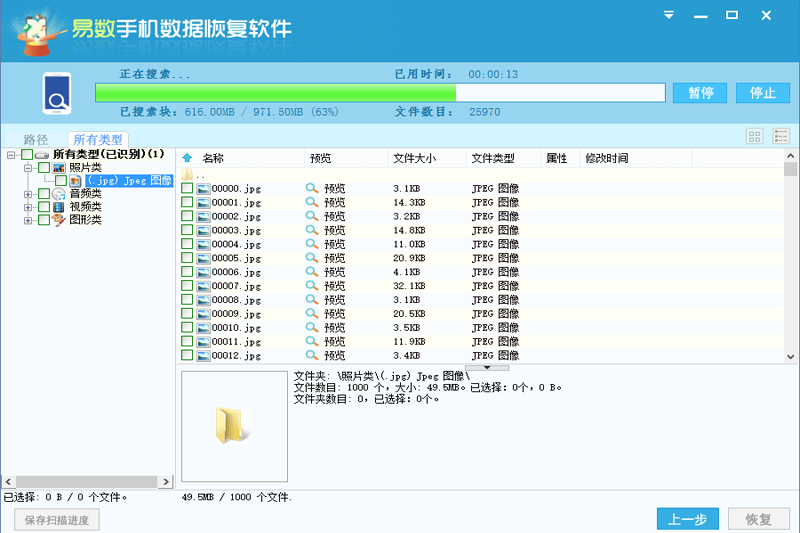
Task: Pause scanning with 暂停 button
Action: pos(700,93)
